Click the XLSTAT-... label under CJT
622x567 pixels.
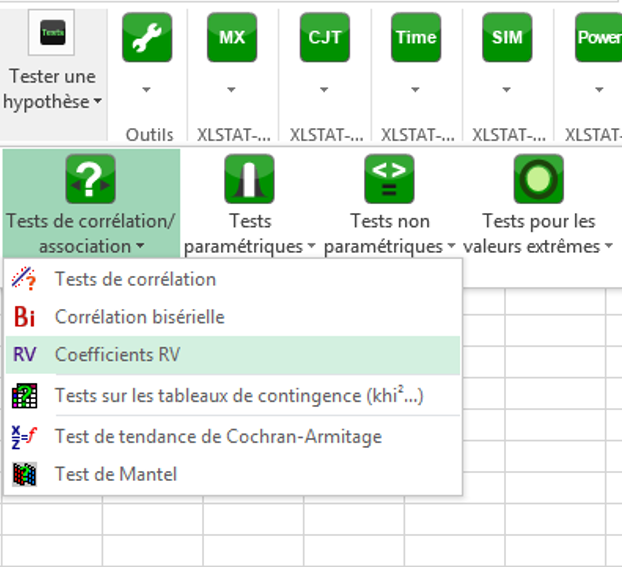coord(326,135)
